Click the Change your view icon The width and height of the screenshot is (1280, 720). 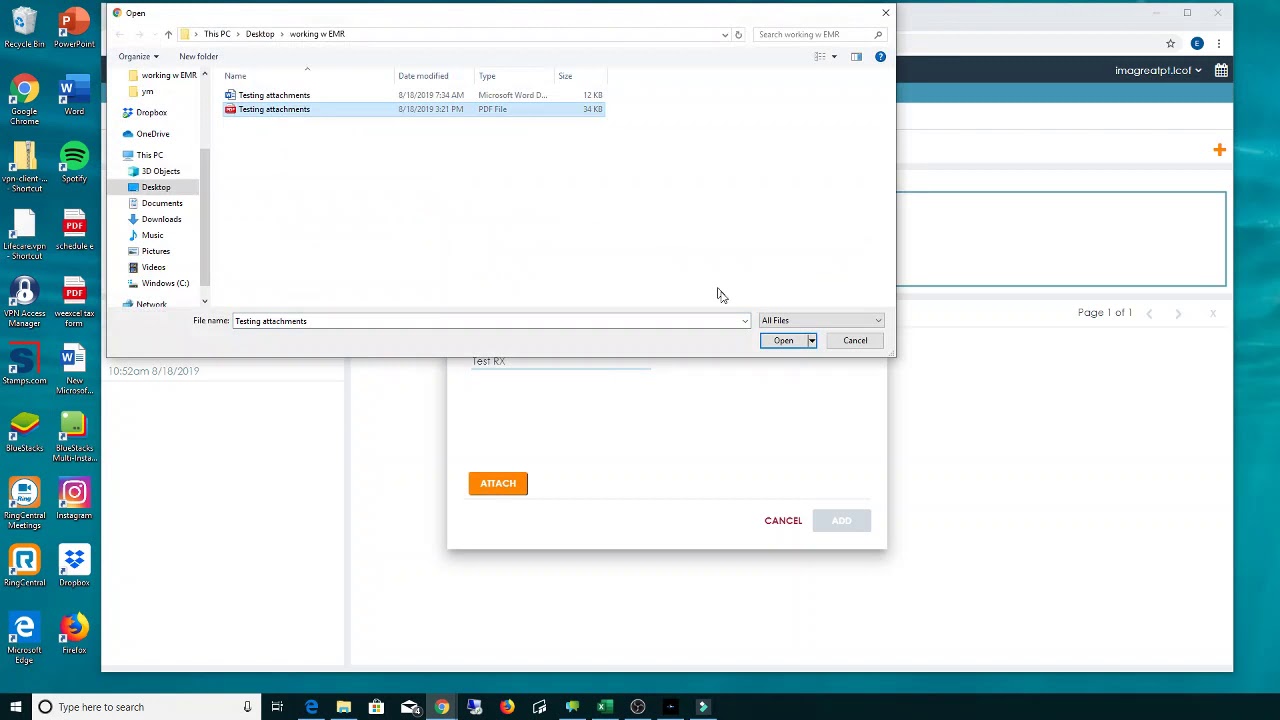[x=820, y=57]
